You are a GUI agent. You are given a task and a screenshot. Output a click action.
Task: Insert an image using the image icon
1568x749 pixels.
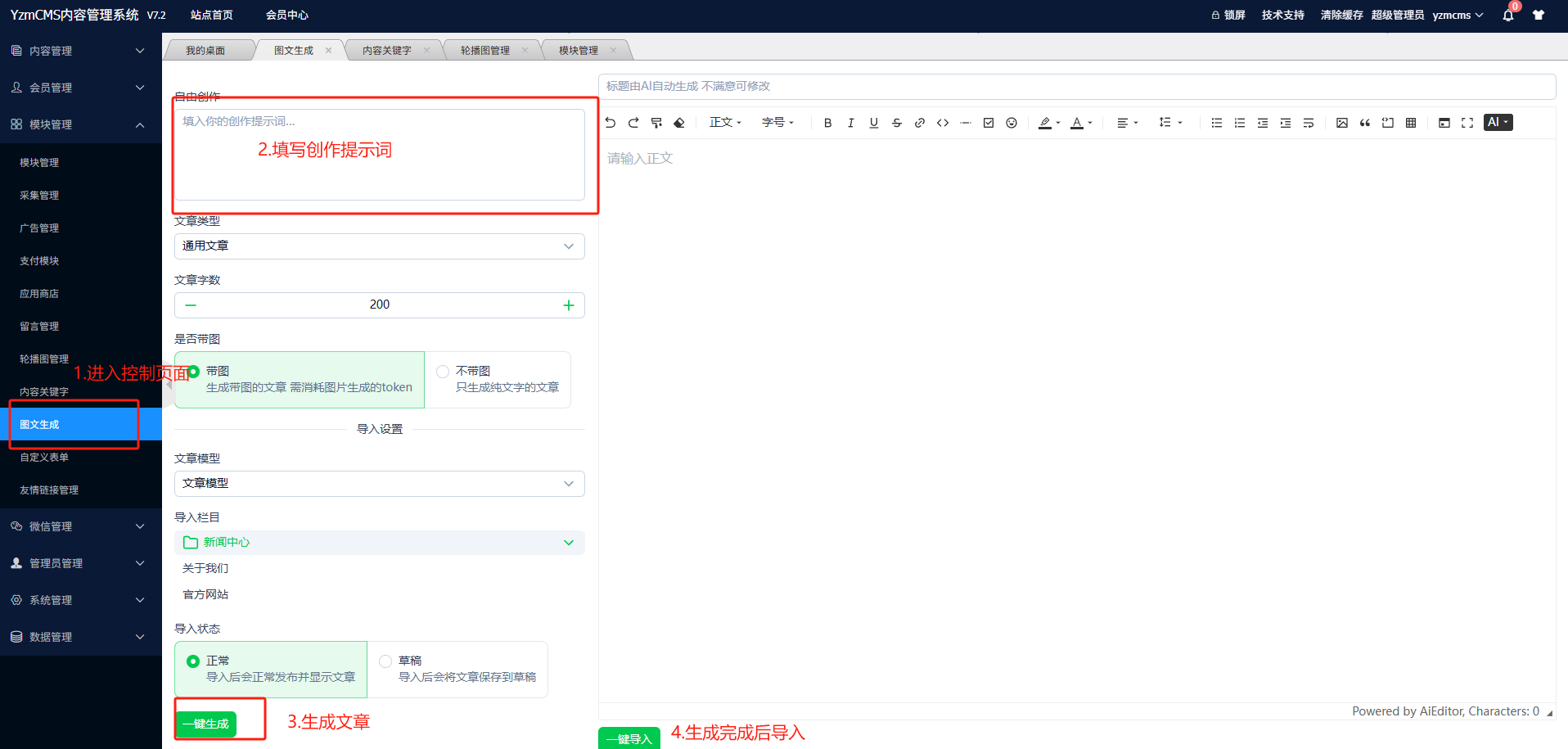[x=1342, y=123]
